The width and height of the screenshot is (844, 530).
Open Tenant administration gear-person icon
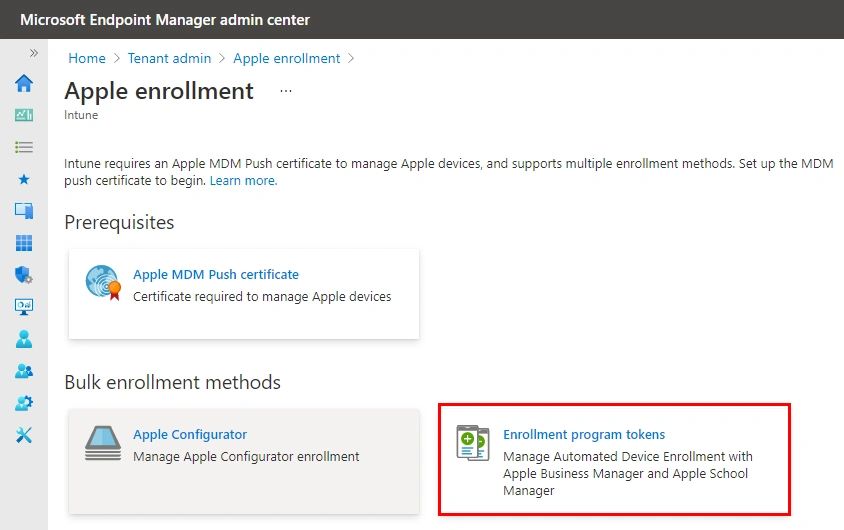[x=24, y=403]
